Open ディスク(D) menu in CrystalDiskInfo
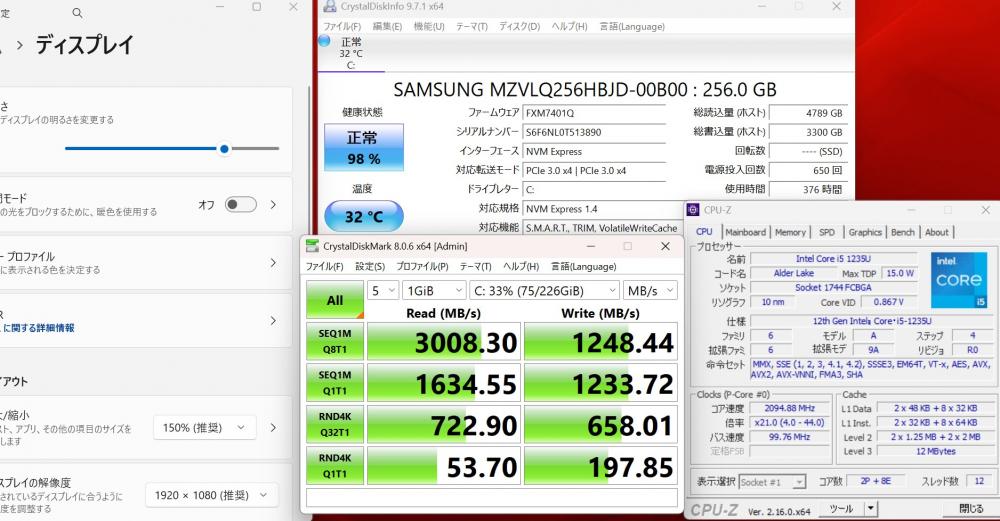The width and height of the screenshot is (1000, 521). tap(519, 27)
